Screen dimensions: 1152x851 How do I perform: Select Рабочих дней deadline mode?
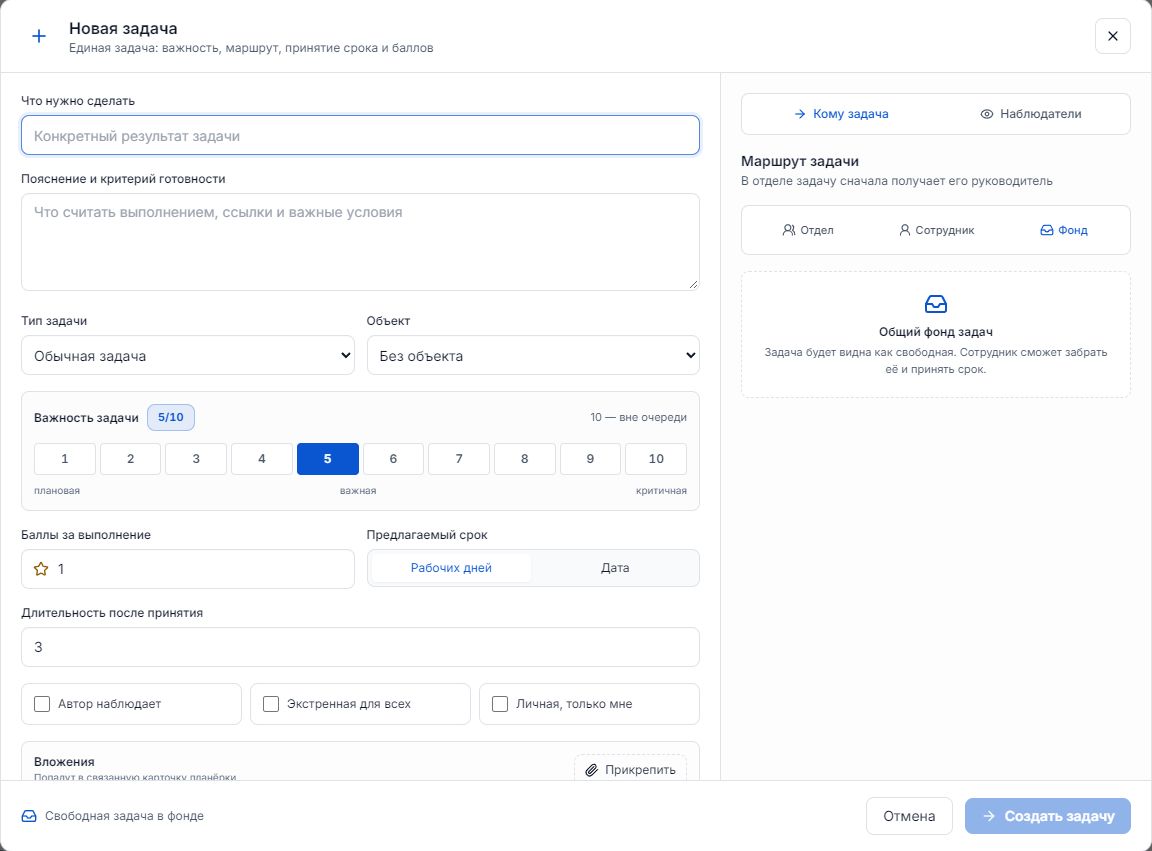point(451,568)
